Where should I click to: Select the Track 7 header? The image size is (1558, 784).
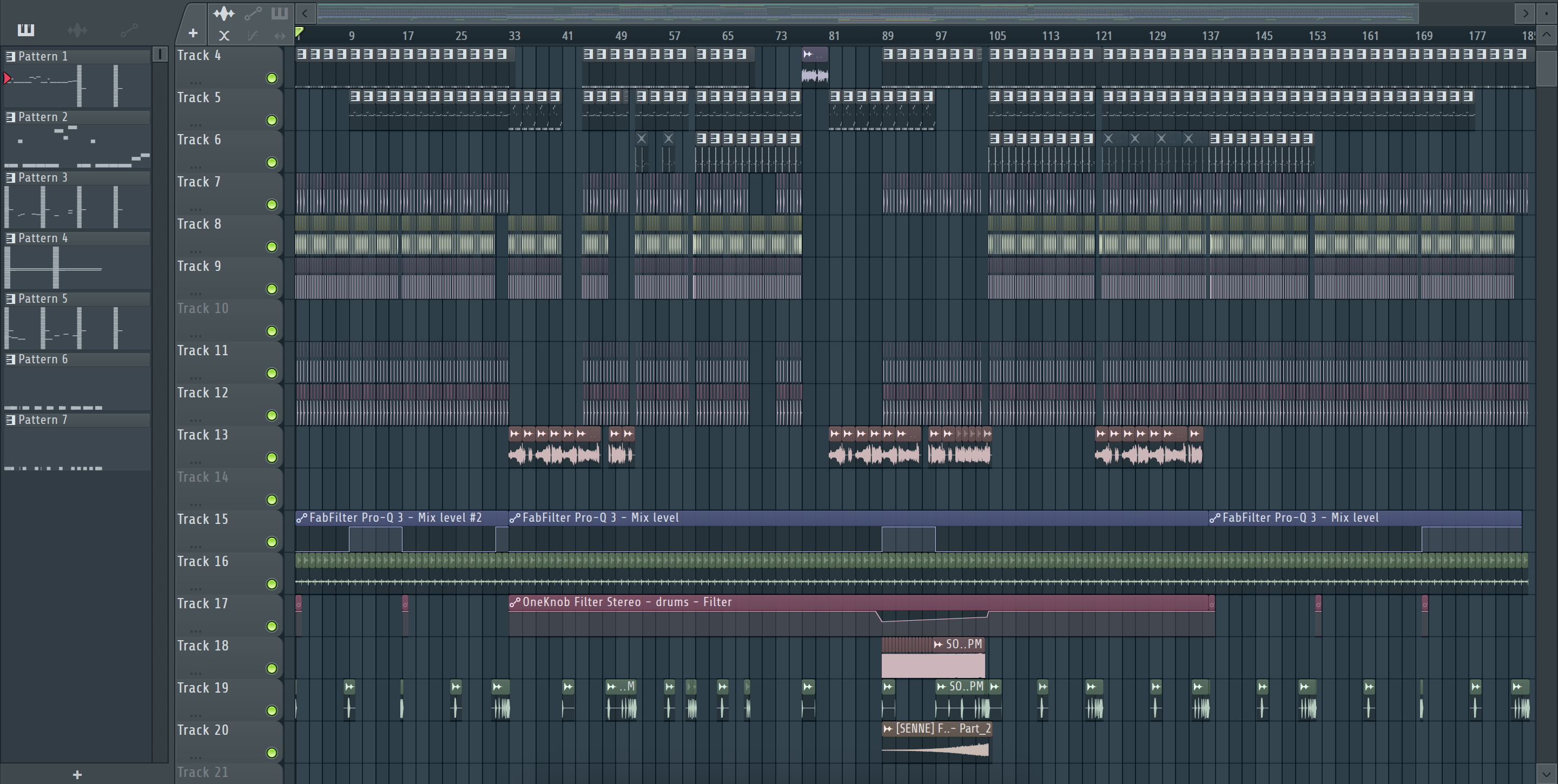[229, 194]
